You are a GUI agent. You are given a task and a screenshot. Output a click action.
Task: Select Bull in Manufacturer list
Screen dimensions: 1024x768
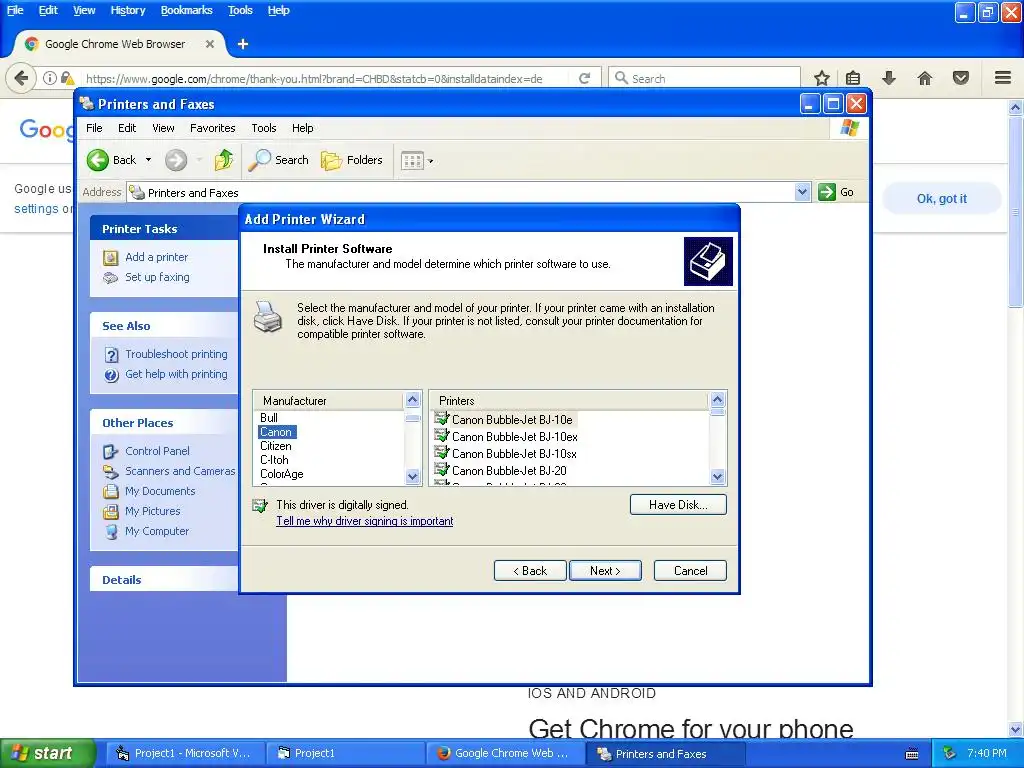click(x=269, y=418)
